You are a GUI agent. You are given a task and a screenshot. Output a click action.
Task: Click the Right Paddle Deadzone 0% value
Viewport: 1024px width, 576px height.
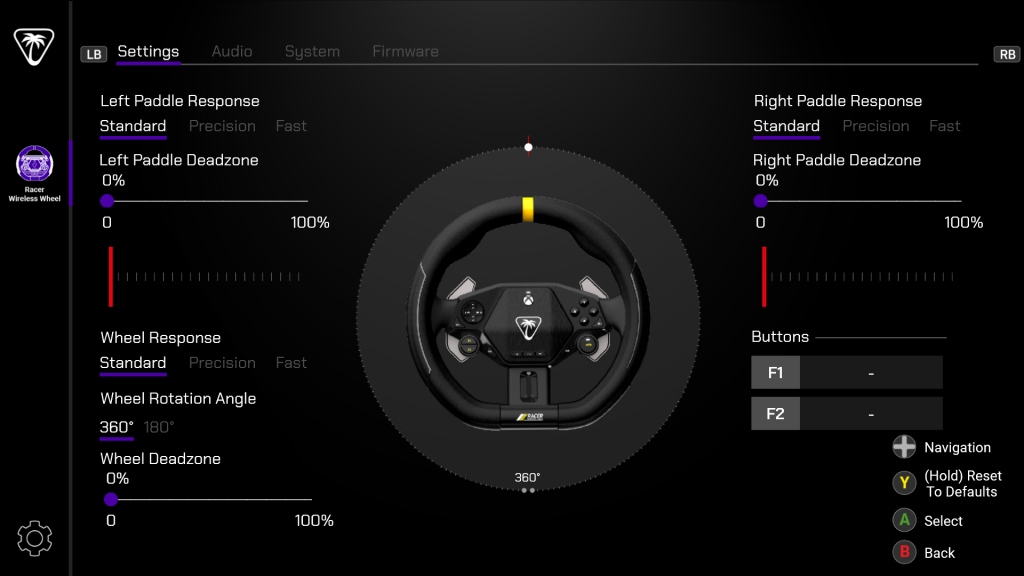point(767,180)
